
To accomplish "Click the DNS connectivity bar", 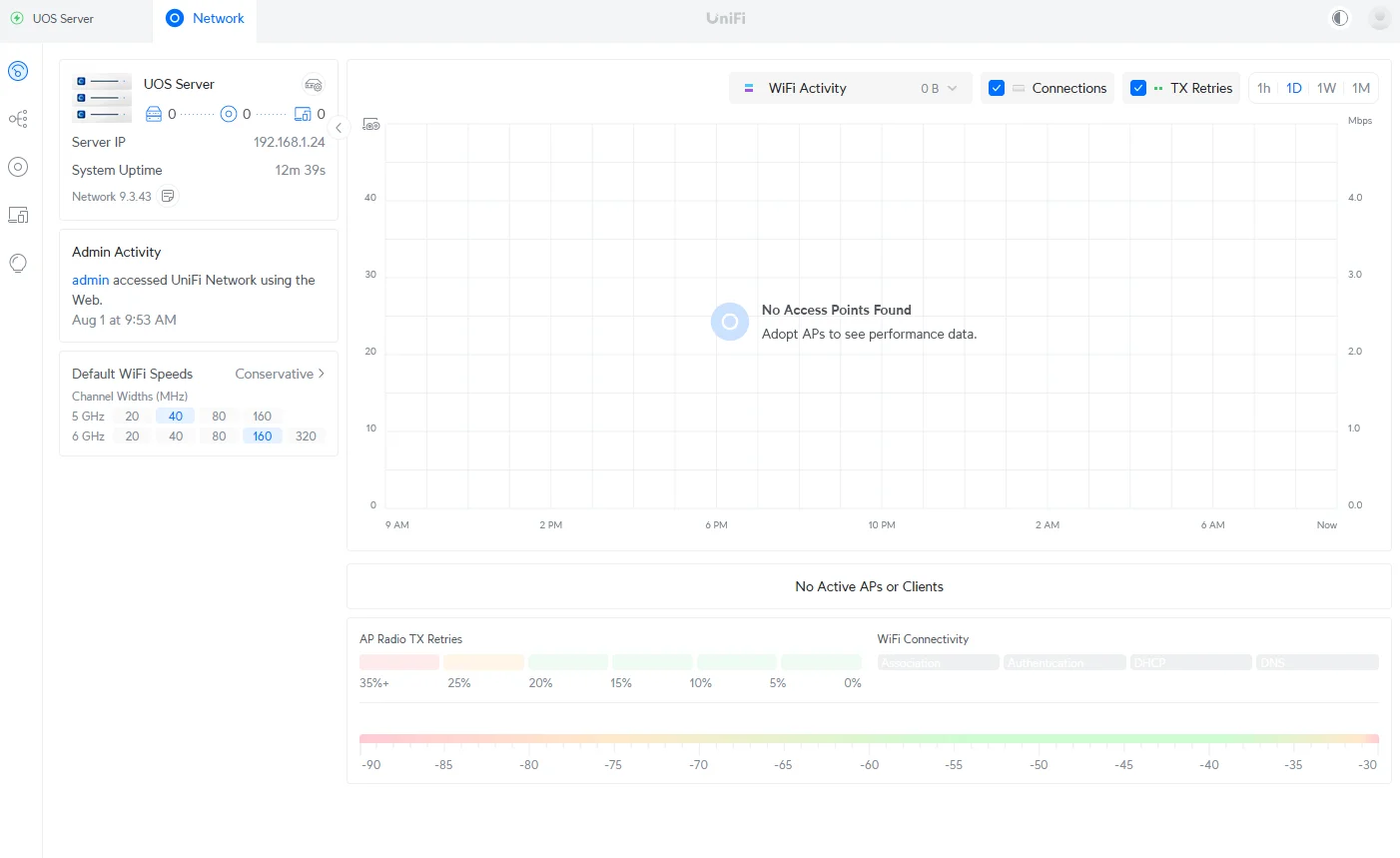I will [1318, 662].
